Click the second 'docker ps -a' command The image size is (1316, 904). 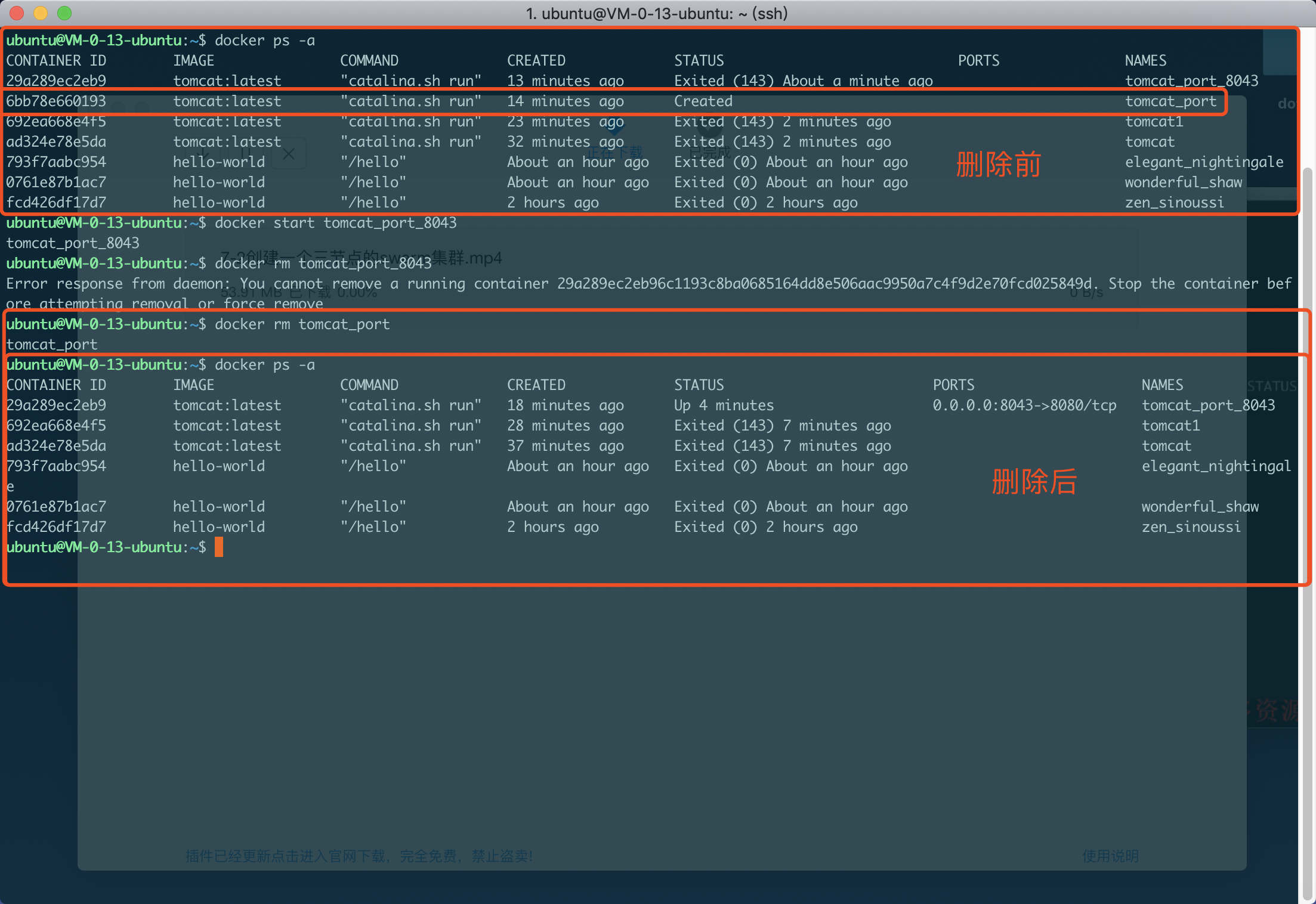click(x=265, y=364)
